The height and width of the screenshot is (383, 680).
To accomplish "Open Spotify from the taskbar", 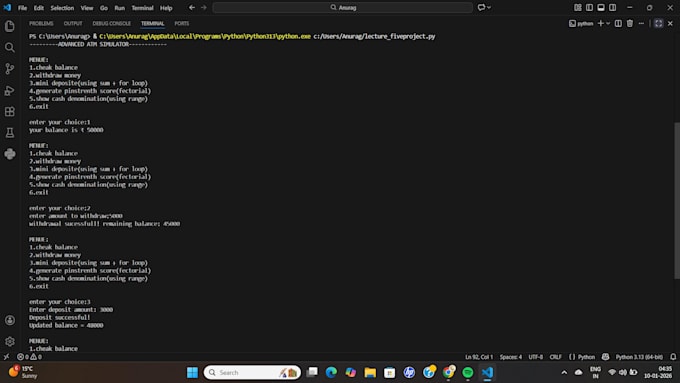I will coord(468,372).
